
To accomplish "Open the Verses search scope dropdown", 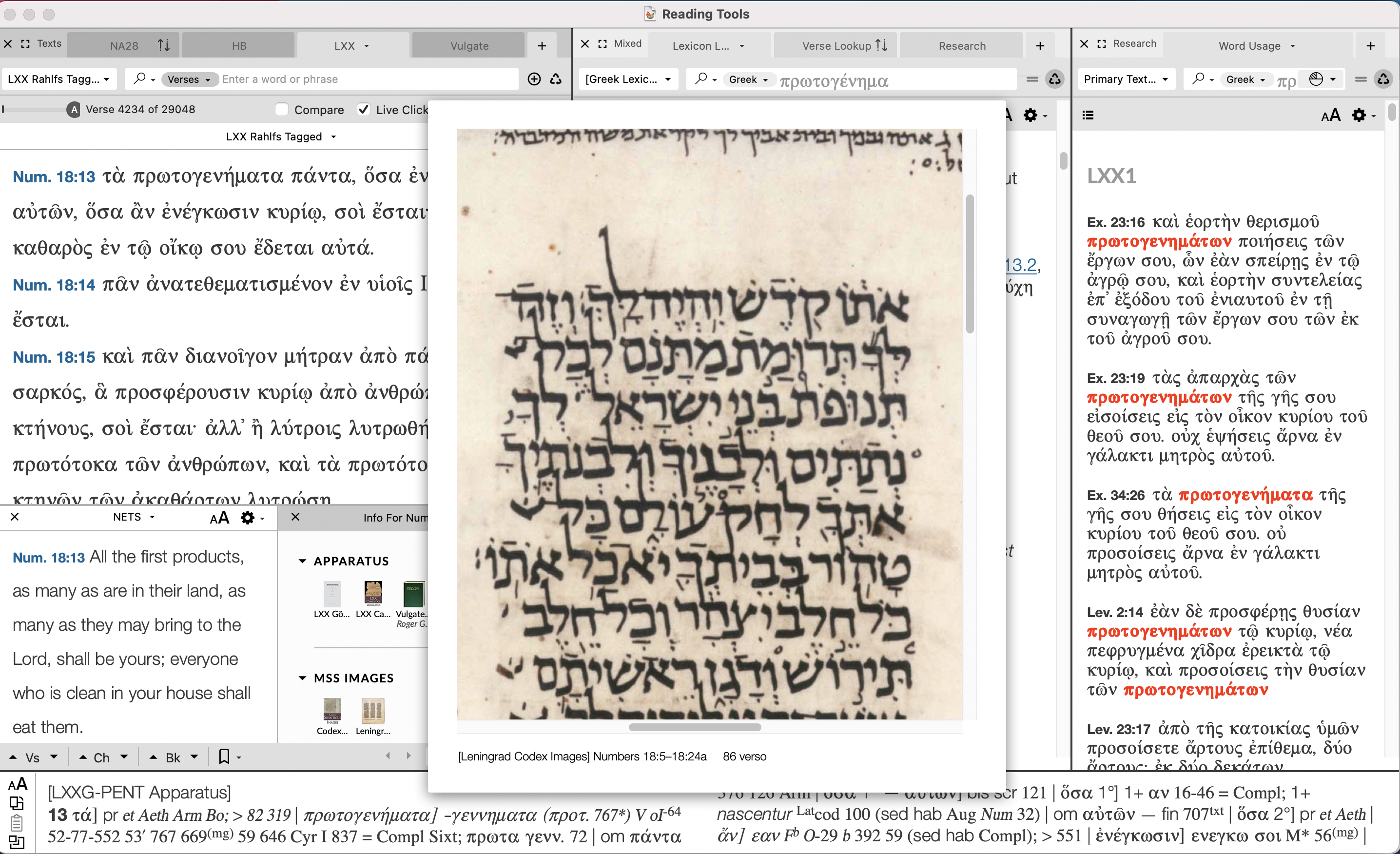I will (189, 79).
